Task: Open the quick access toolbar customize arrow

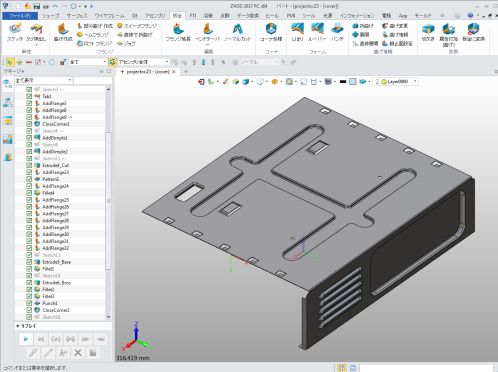Action: click(86, 6)
